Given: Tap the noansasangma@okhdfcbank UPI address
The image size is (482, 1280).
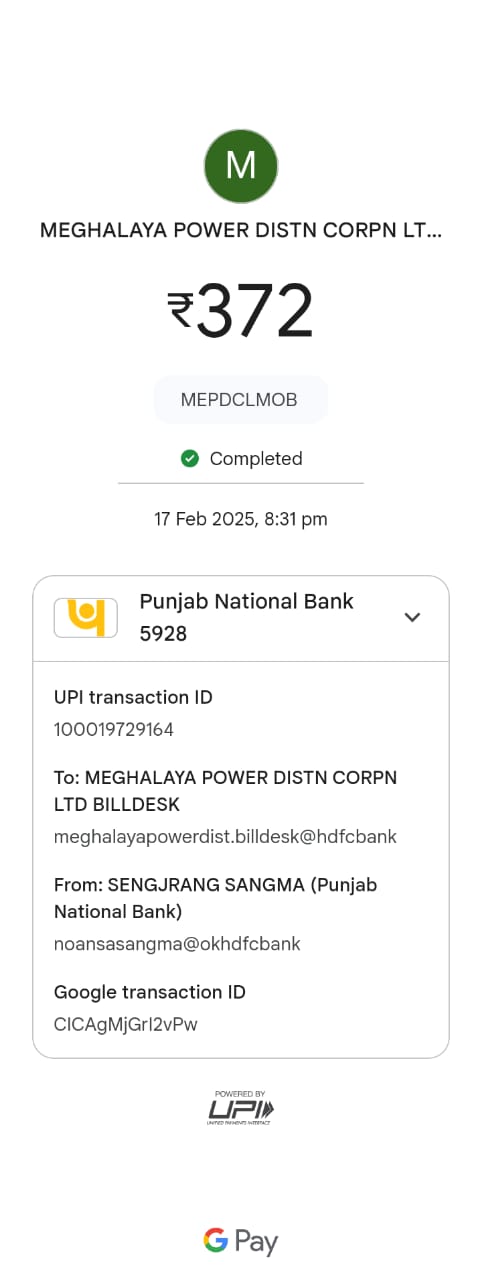Looking at the screenshot, I should [x=177, y=944].
